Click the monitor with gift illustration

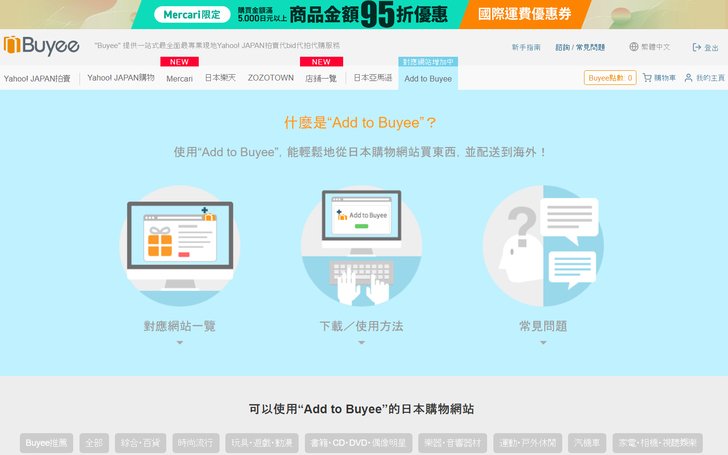[x=180, y=246]
